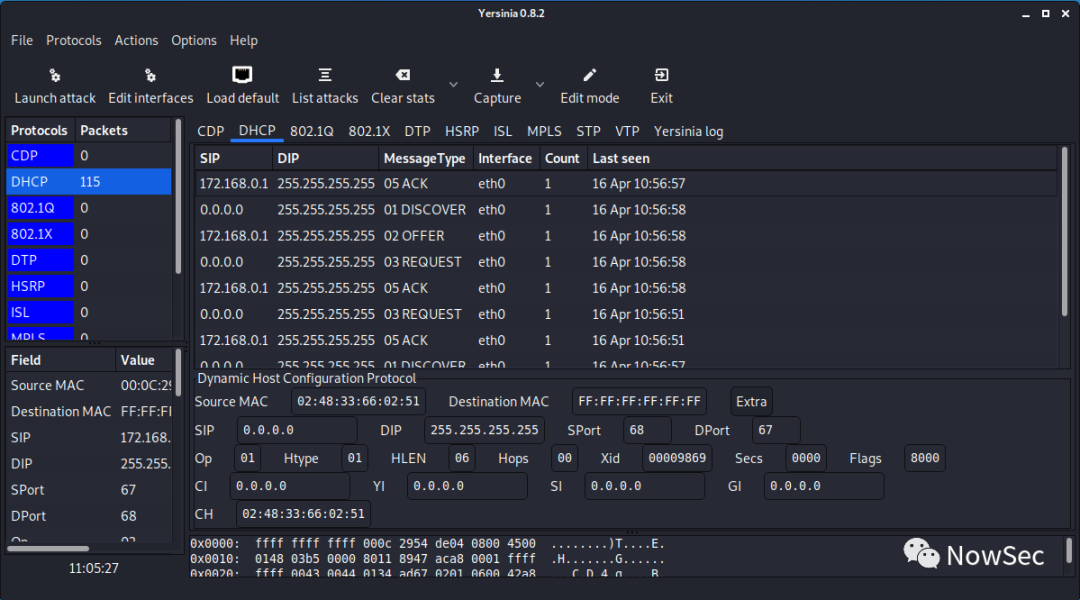This screenshot has width=1080, height=600.
Task: Expand the dropdown arrow beside Clear stats
Action: pyautogui.click(x=453, y=84)
